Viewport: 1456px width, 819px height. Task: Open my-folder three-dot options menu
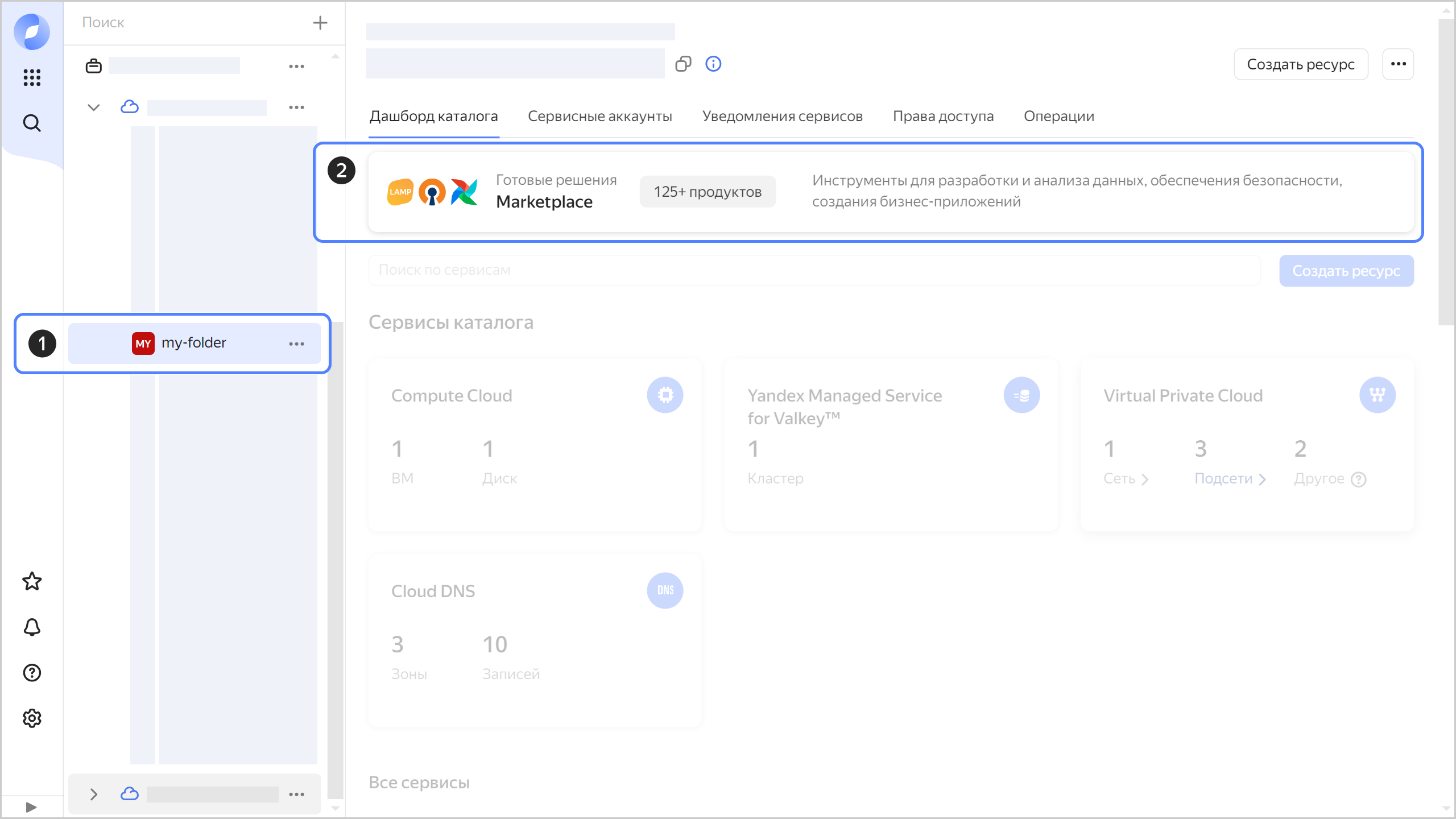tap(296, 344)
